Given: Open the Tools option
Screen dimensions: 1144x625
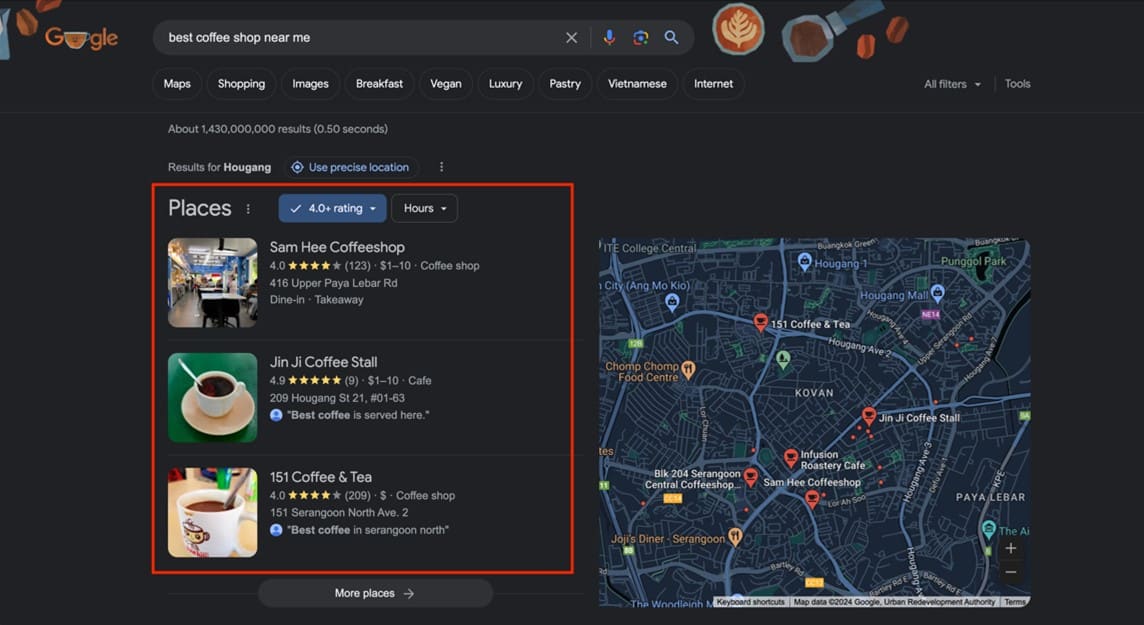Looking at the screenshot, I should (x=1017, y=84).
